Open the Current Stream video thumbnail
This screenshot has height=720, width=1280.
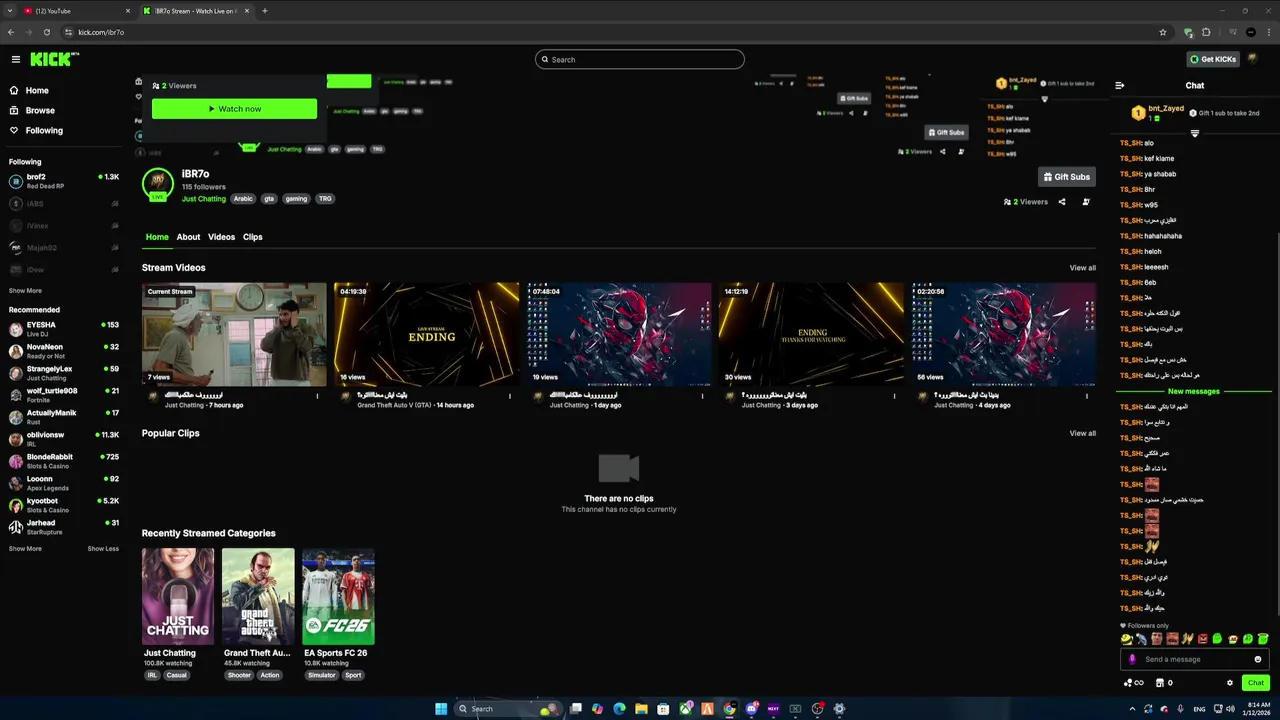tap(234, 334)
